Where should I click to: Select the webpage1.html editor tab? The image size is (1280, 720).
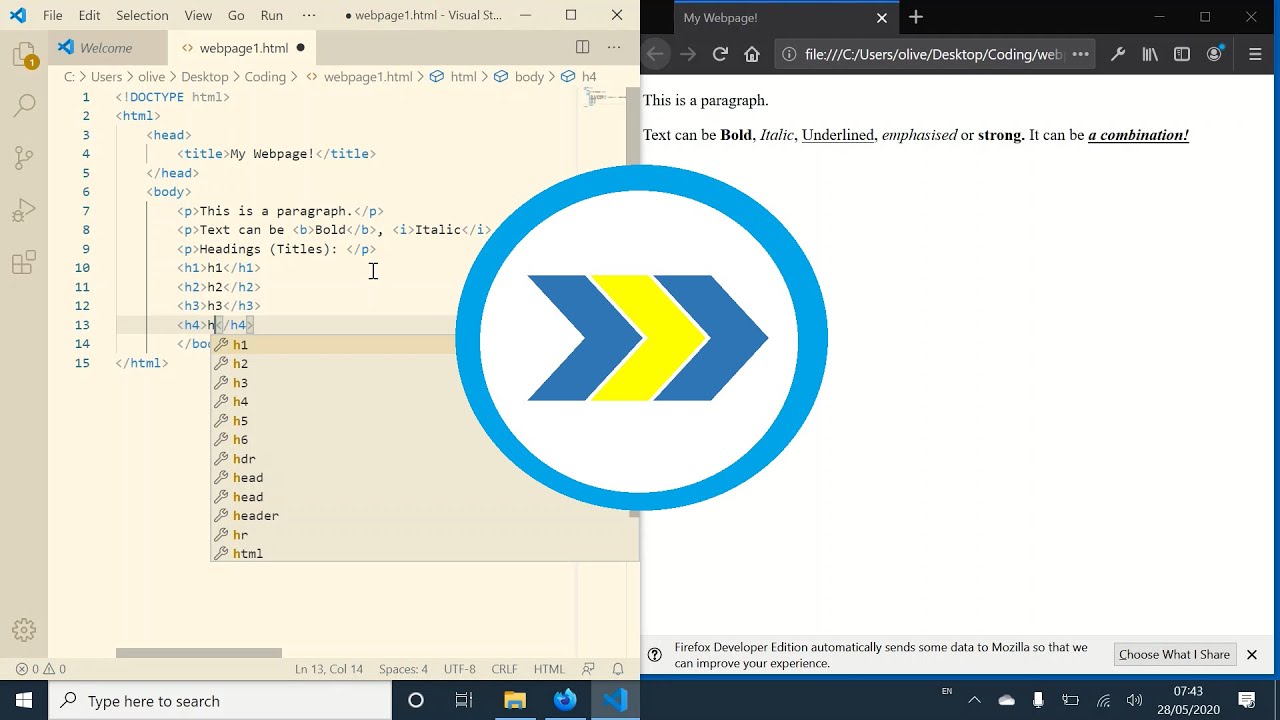click(x=243, y=48)
